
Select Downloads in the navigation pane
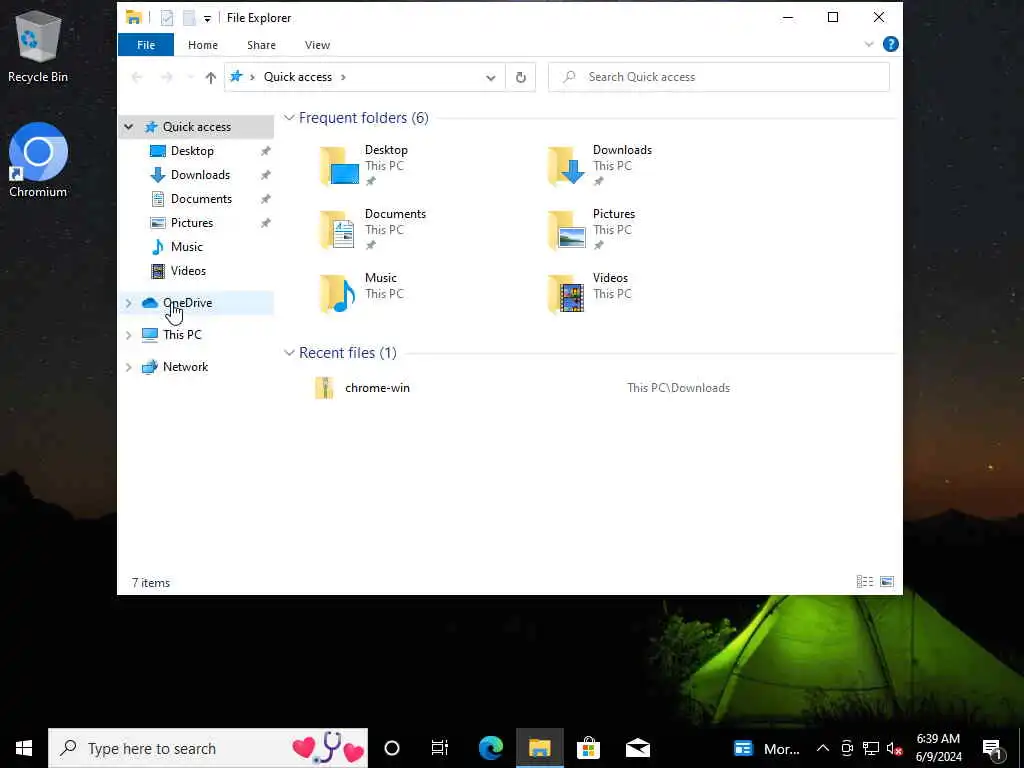(200, 175)
